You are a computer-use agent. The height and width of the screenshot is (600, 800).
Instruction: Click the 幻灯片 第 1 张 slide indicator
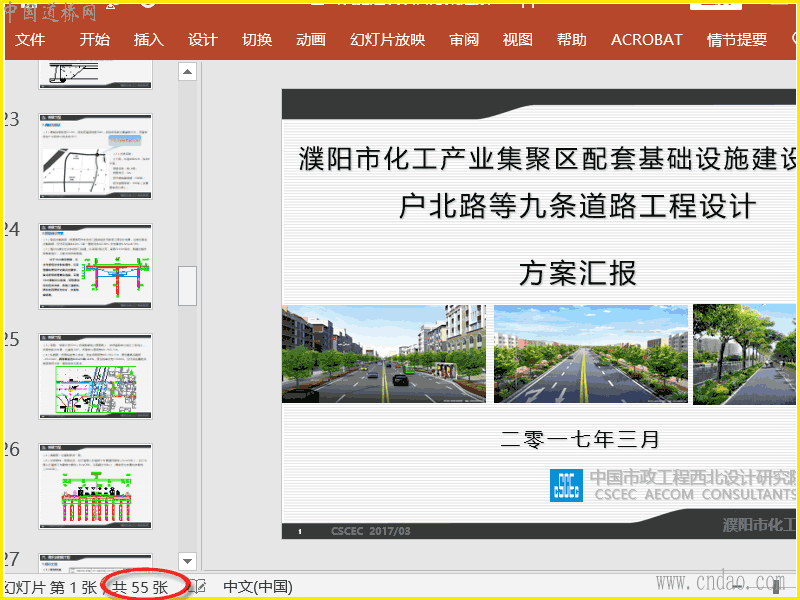[x=50, y=587]
